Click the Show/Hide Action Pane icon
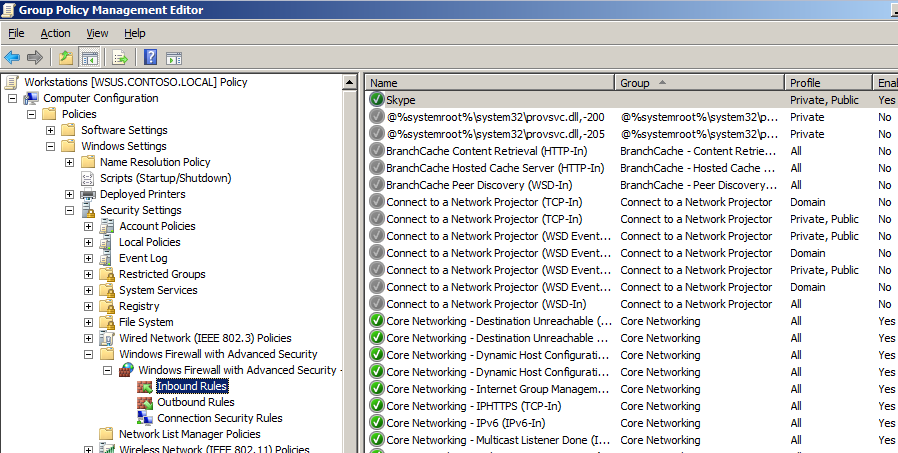The height and width of the screenshot is (453, 898). click(173, 58)
